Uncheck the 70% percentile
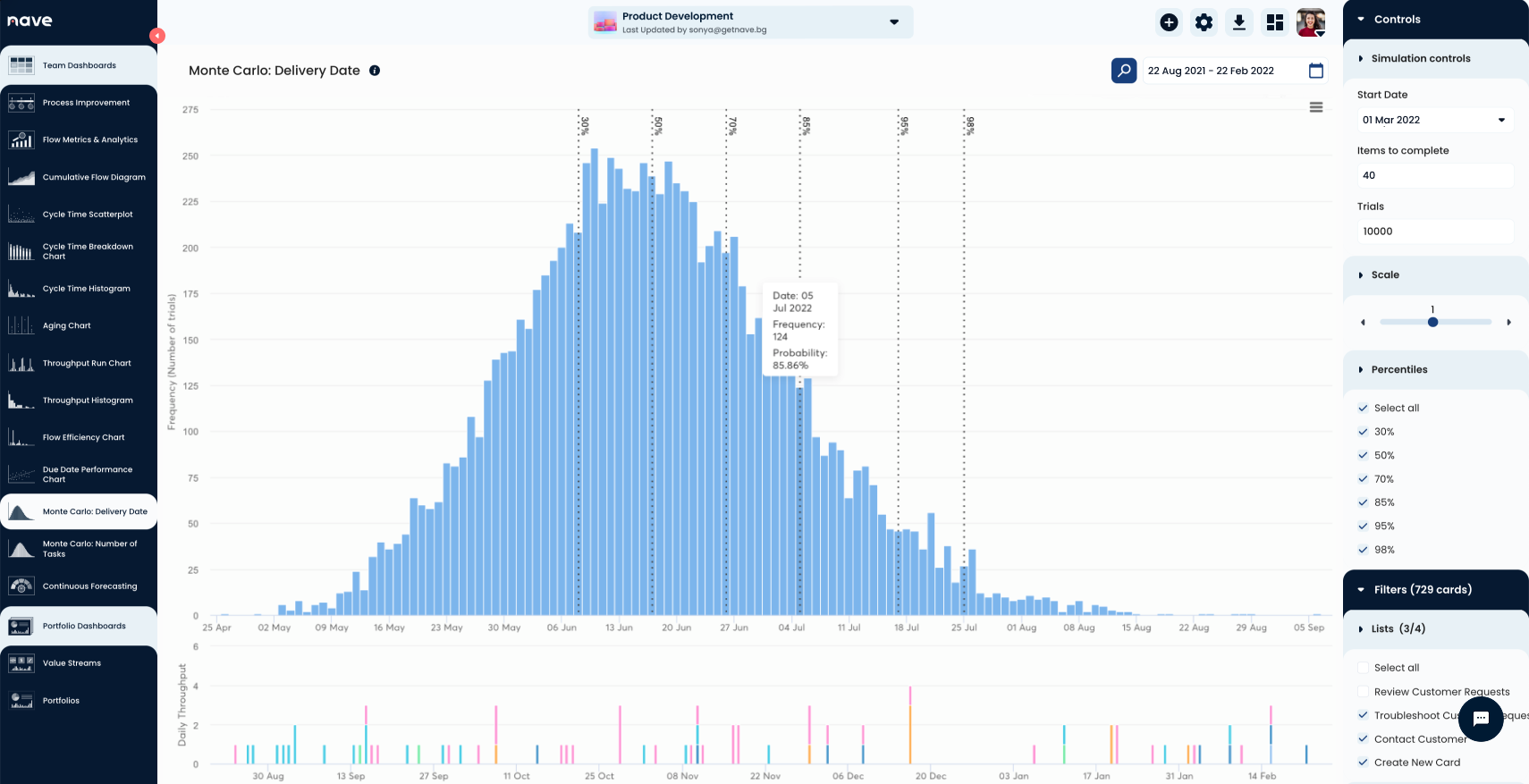The height and width of the screenshot is (784, 1529). coord(1364,479)
